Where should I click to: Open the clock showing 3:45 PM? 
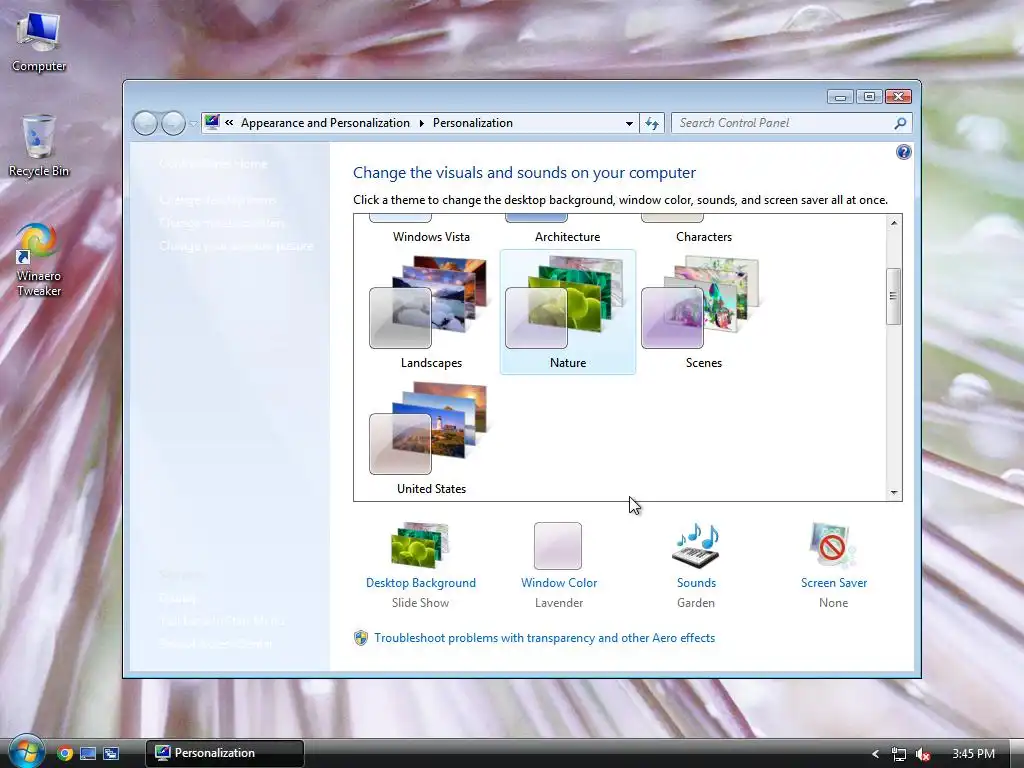[x=973, y=754]
